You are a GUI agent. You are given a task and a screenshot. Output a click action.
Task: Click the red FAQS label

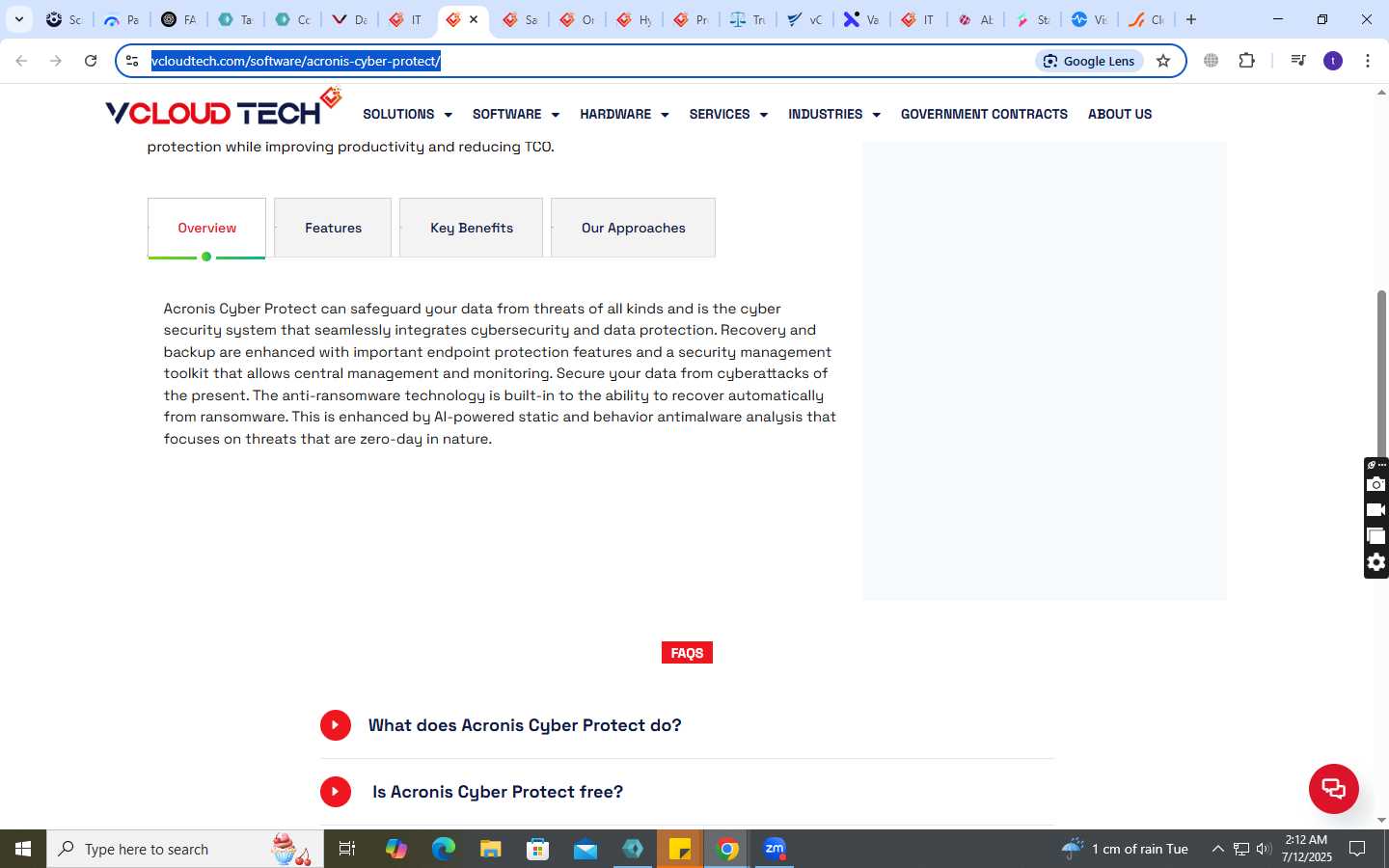687,653
